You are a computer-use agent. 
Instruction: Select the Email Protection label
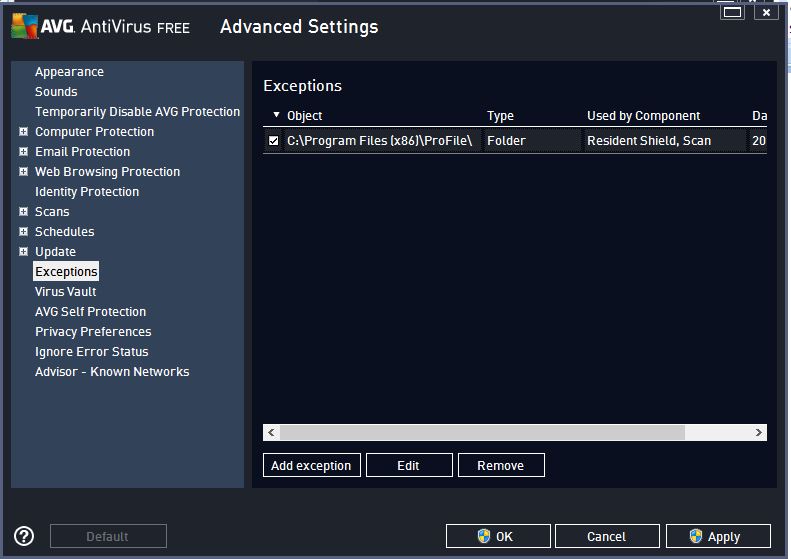(82, 151)
